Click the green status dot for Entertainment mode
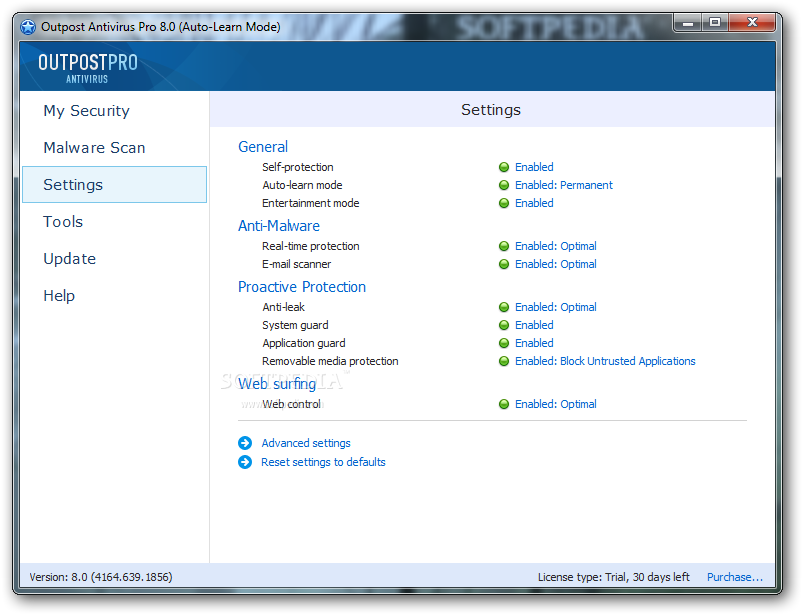 pyautogui.click(x=504, y=203)
